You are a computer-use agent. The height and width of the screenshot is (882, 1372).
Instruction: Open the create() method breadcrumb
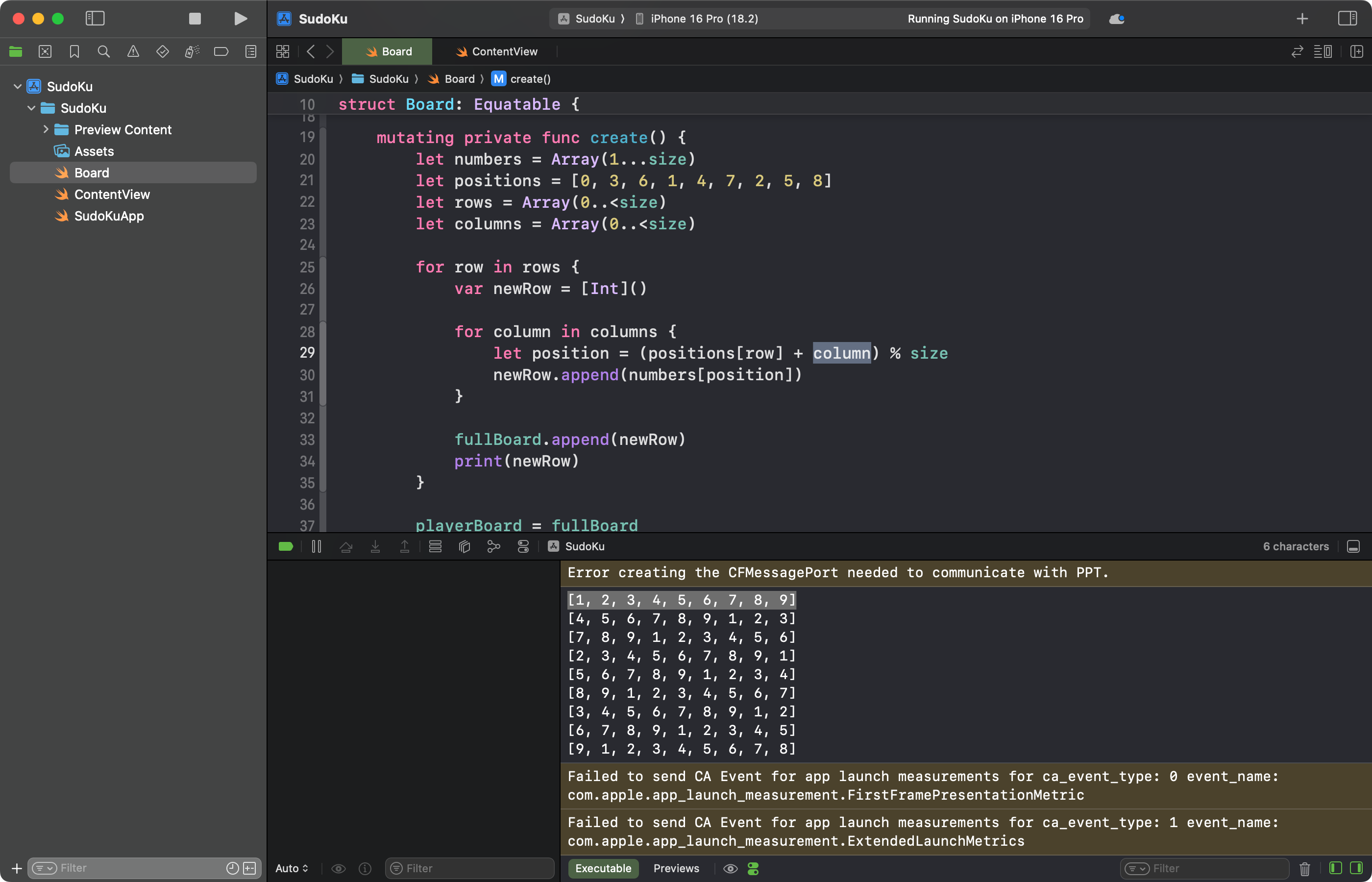tap(522, 79)
